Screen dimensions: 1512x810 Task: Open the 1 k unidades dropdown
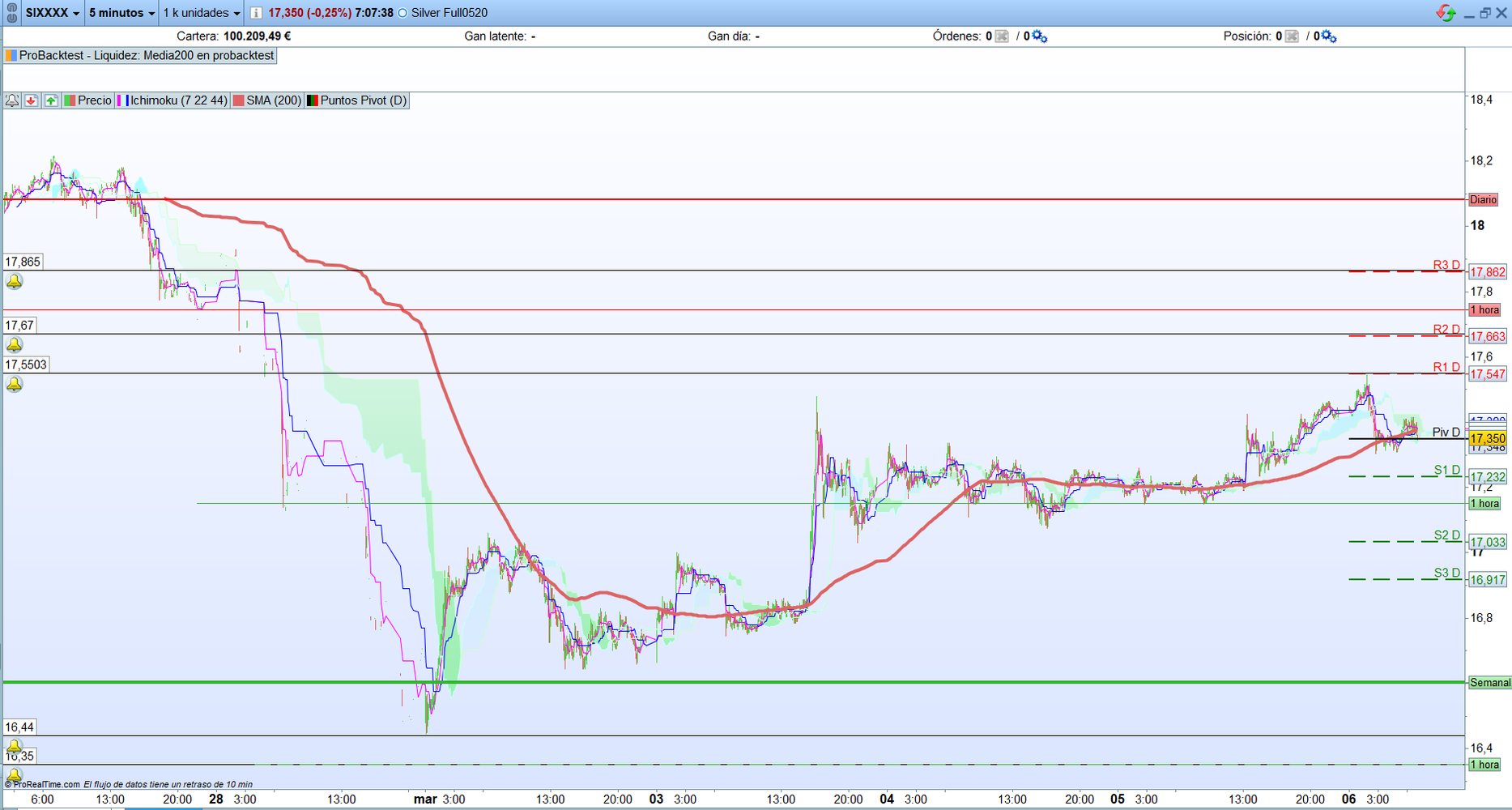(202, 13)
